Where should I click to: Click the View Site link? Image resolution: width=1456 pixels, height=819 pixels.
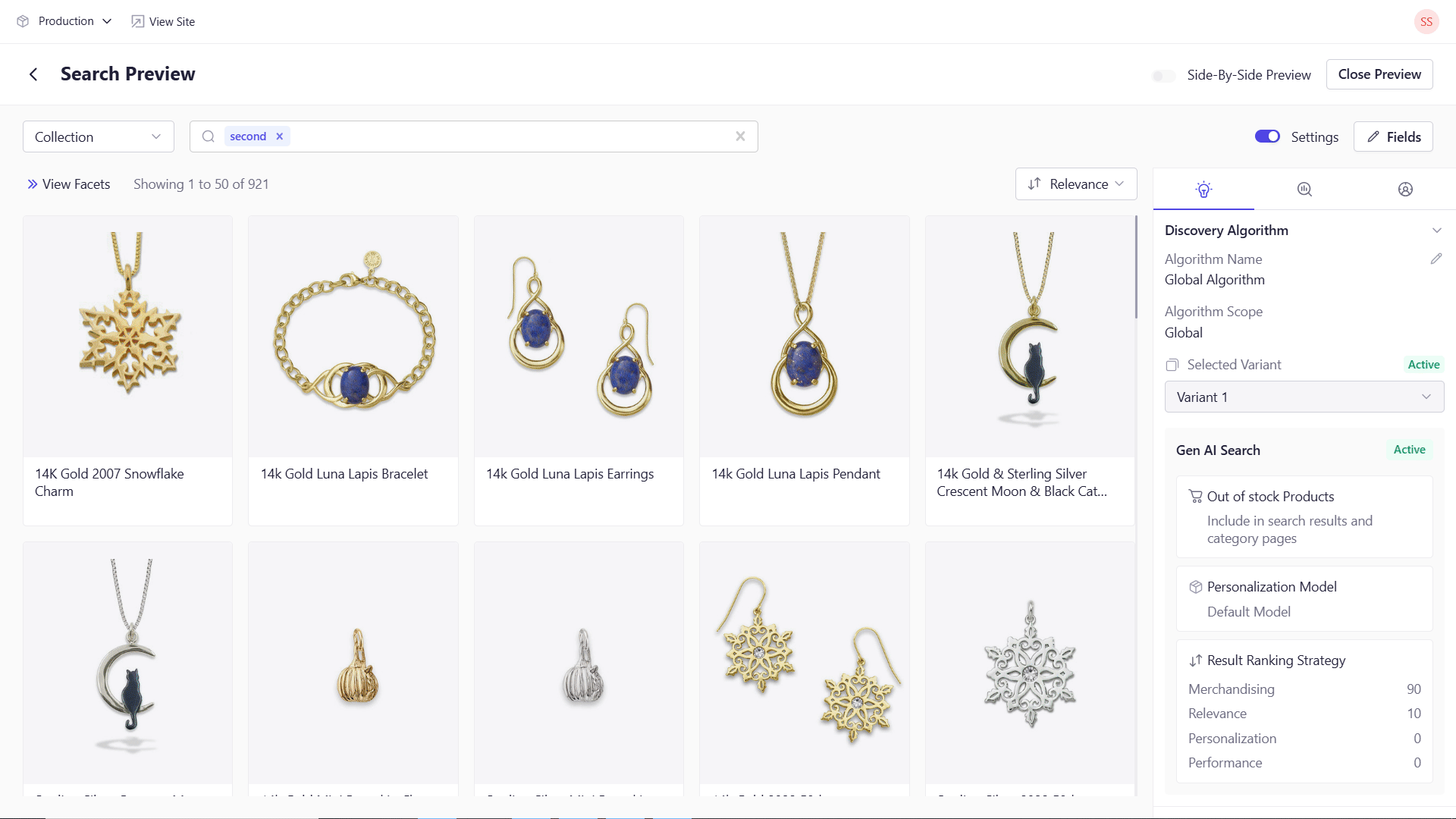[x=163, y=21]
